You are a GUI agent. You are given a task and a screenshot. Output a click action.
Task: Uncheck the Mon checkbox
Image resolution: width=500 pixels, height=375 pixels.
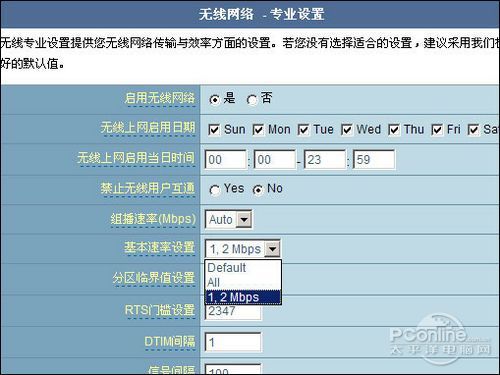click(258, 130)
